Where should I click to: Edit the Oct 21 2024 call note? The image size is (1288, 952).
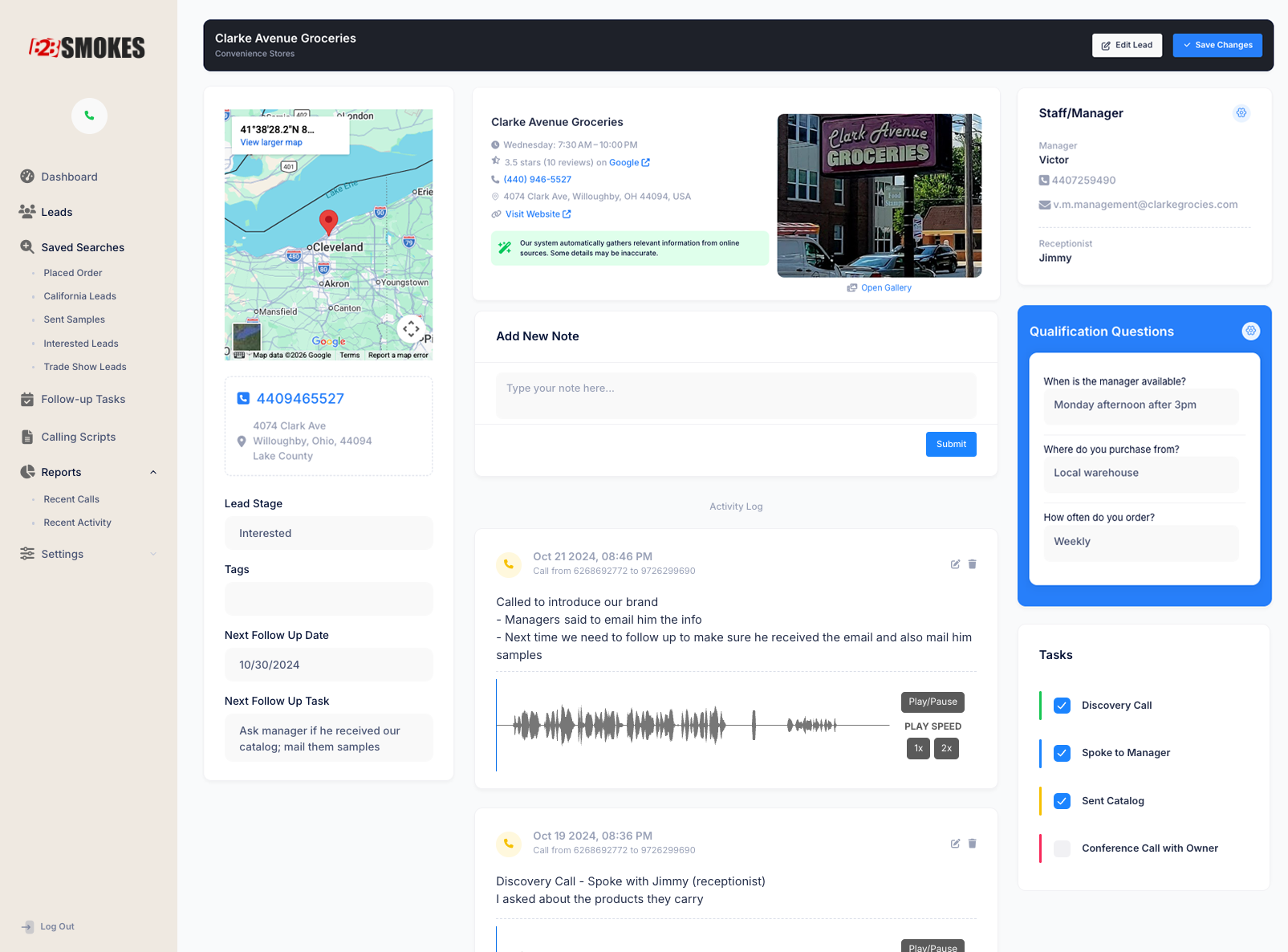point(955,564)
